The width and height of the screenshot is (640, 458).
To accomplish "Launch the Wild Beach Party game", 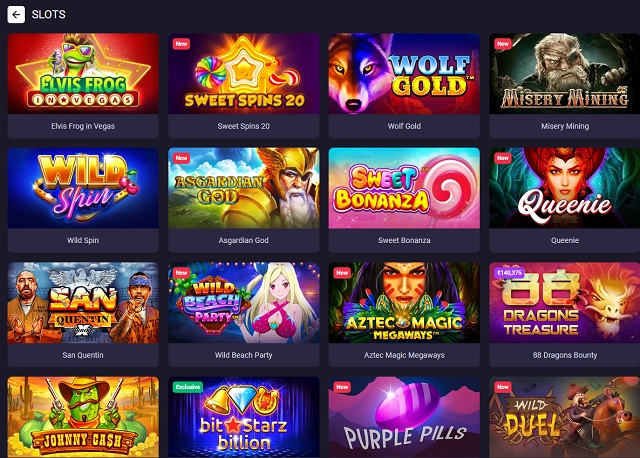I will 244,302.
